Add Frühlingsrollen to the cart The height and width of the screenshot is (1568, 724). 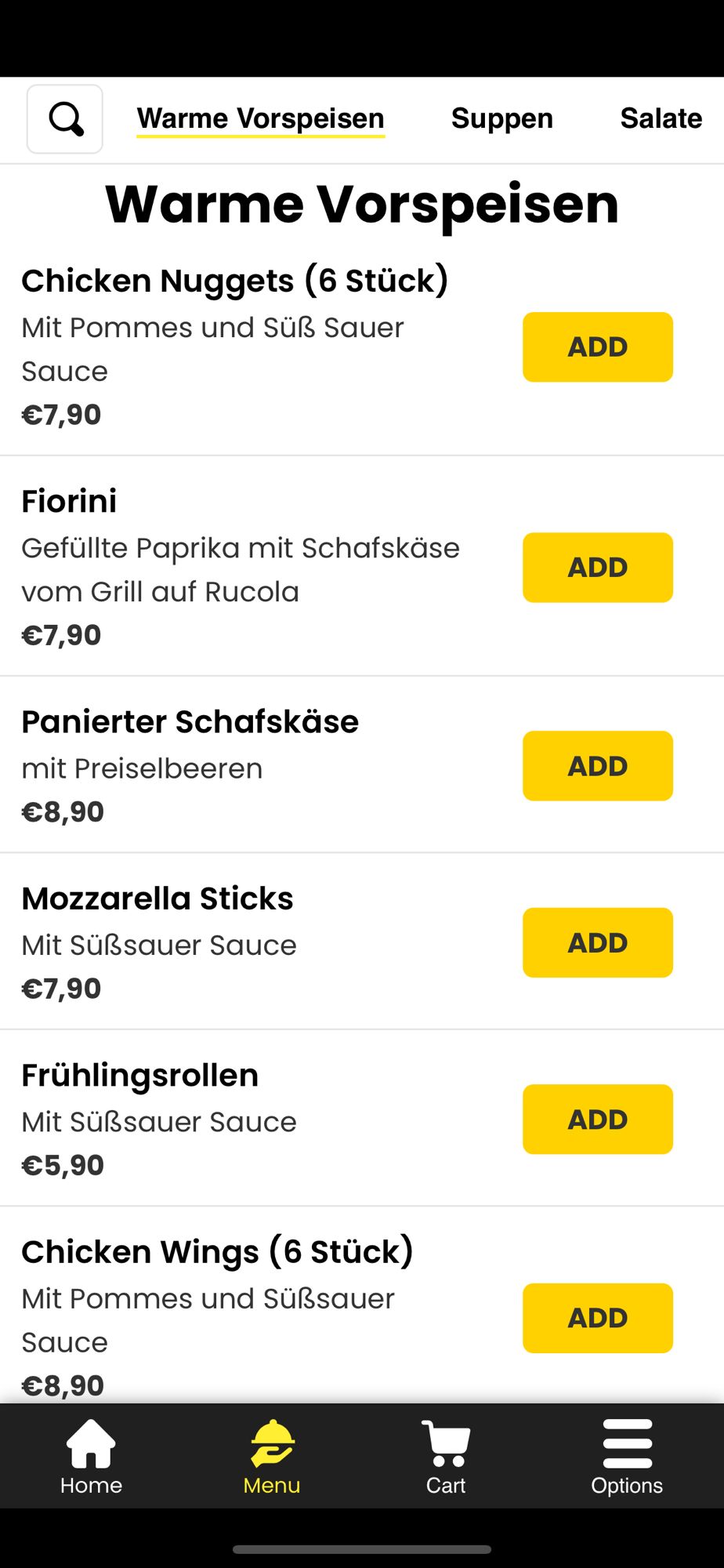point(598,1120)
